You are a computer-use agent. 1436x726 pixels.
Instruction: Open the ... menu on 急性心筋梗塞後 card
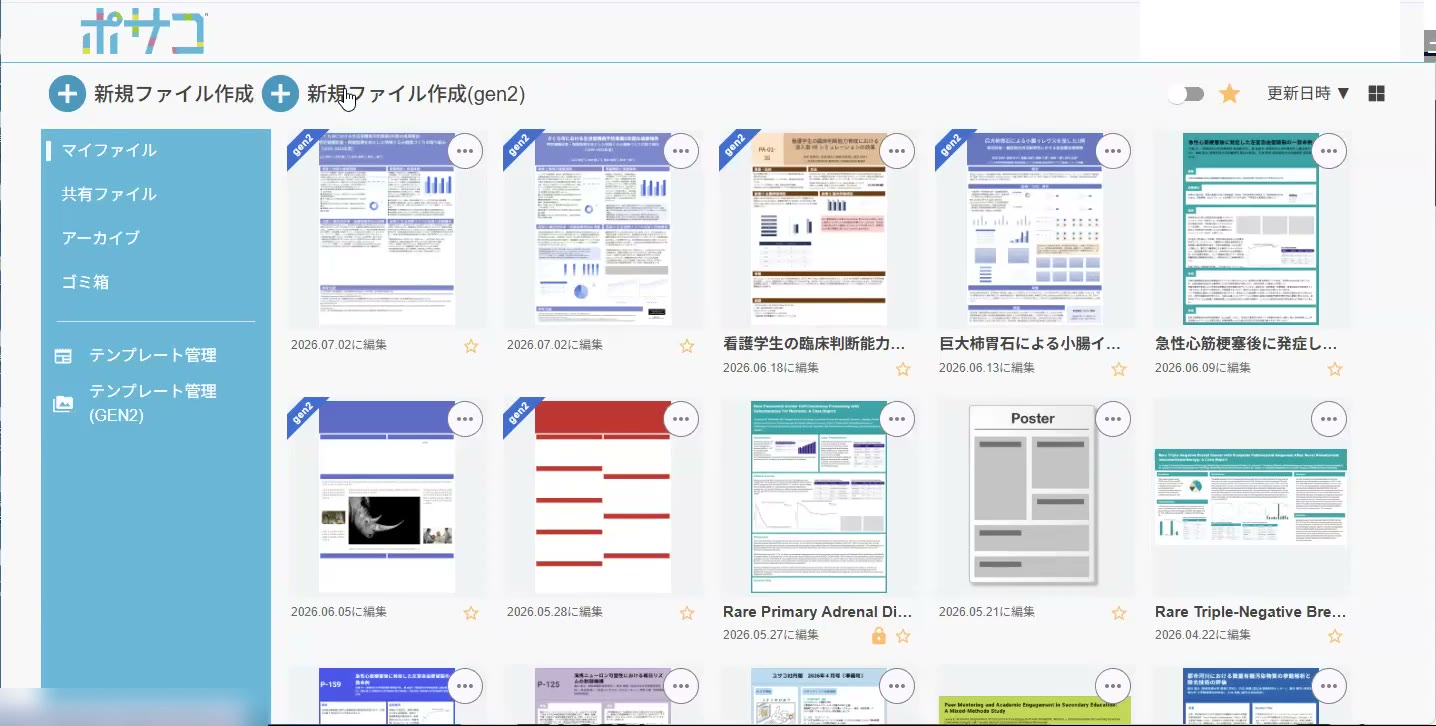pyautogui.click(x=1329, y=151)
